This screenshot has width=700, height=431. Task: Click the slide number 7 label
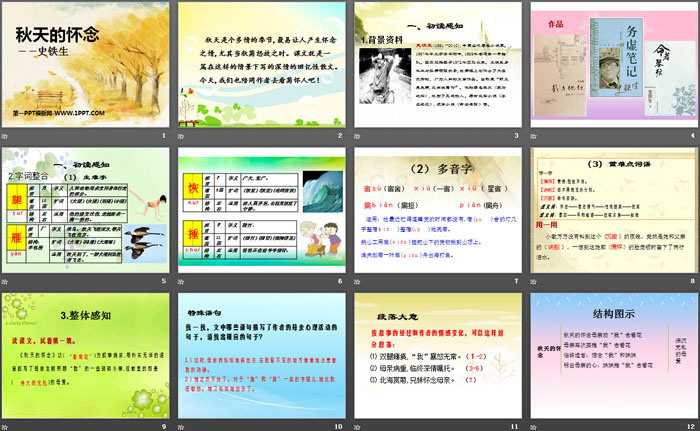[x=516, y=281]
